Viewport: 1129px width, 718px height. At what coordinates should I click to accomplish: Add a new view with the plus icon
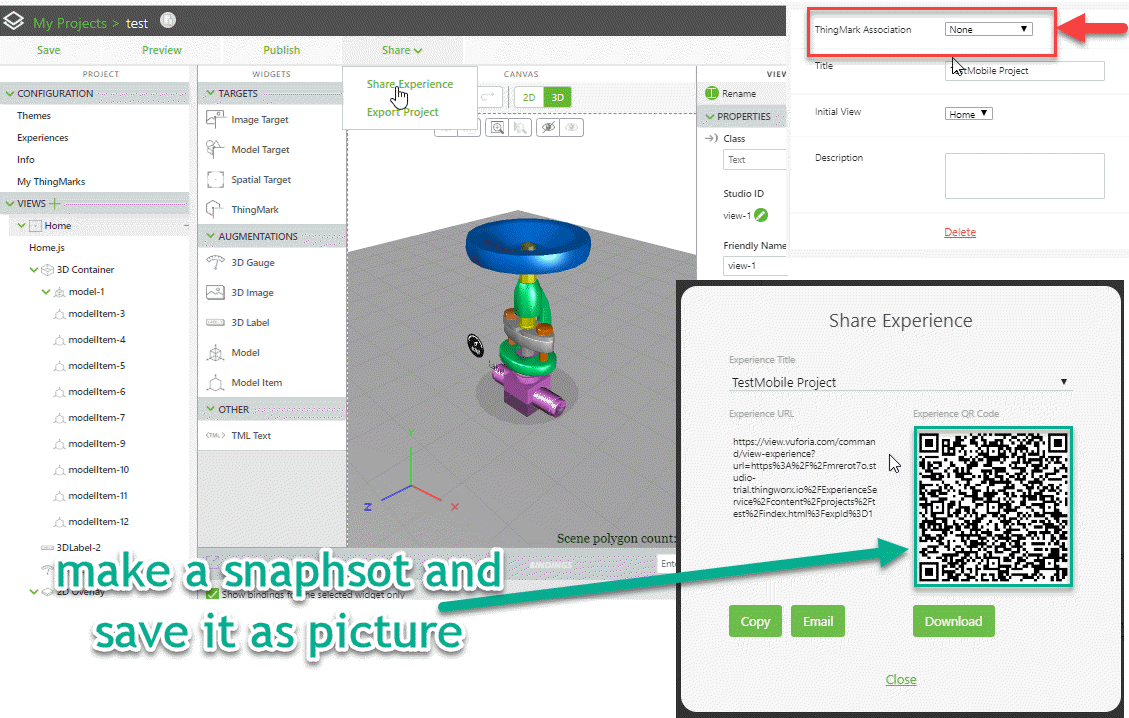54,204
